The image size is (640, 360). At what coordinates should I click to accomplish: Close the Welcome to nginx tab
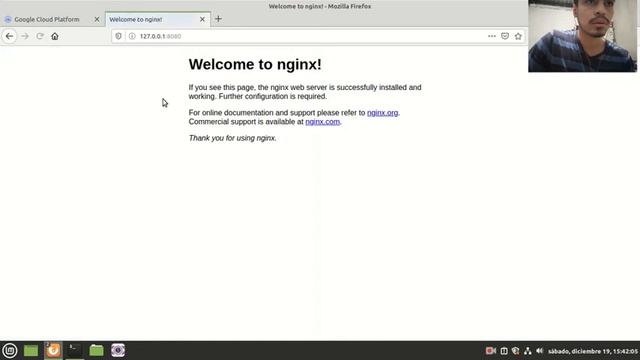coord(202,19)
